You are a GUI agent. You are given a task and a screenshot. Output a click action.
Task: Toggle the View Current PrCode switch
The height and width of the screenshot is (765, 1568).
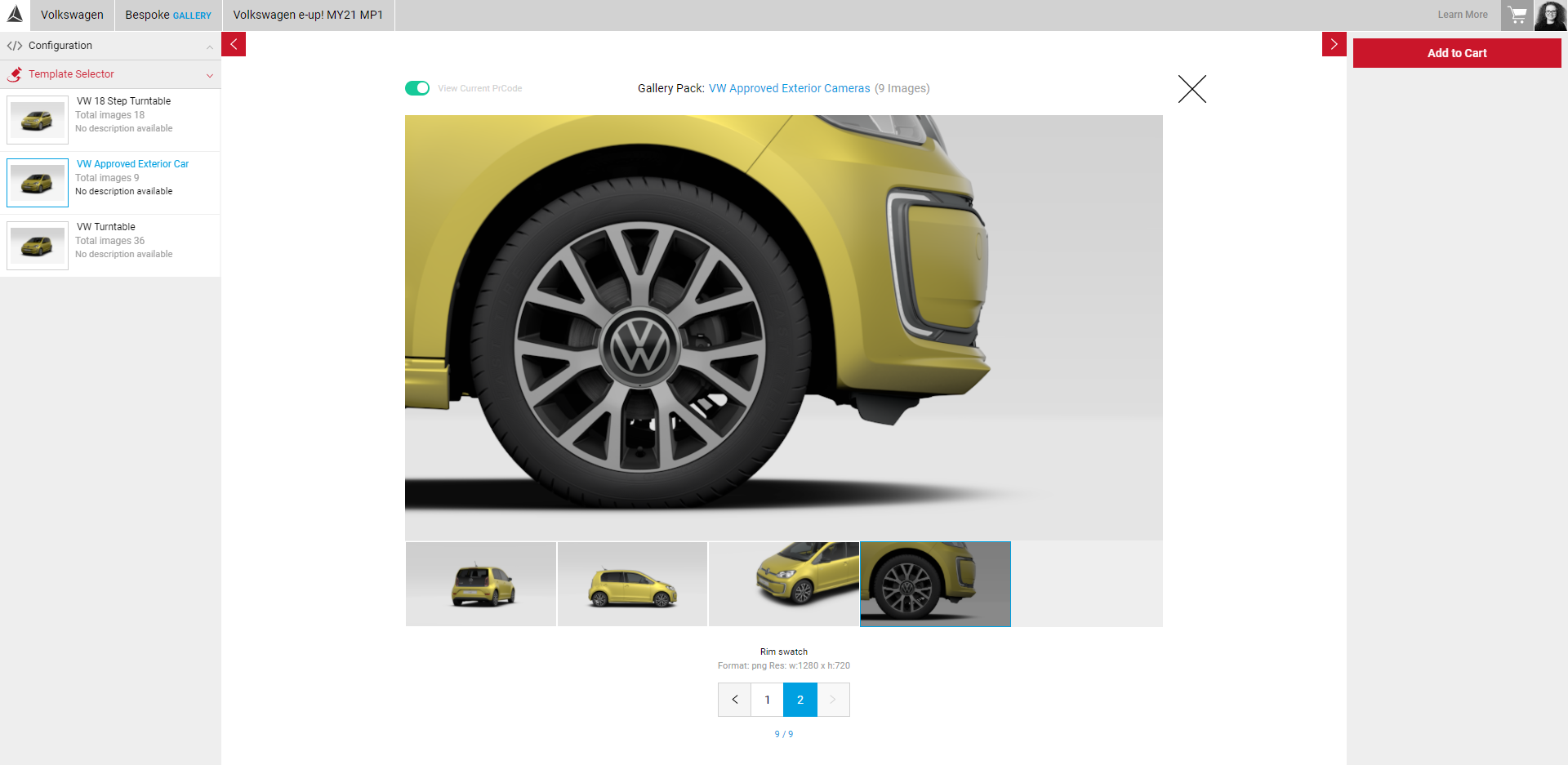point(417,88)
